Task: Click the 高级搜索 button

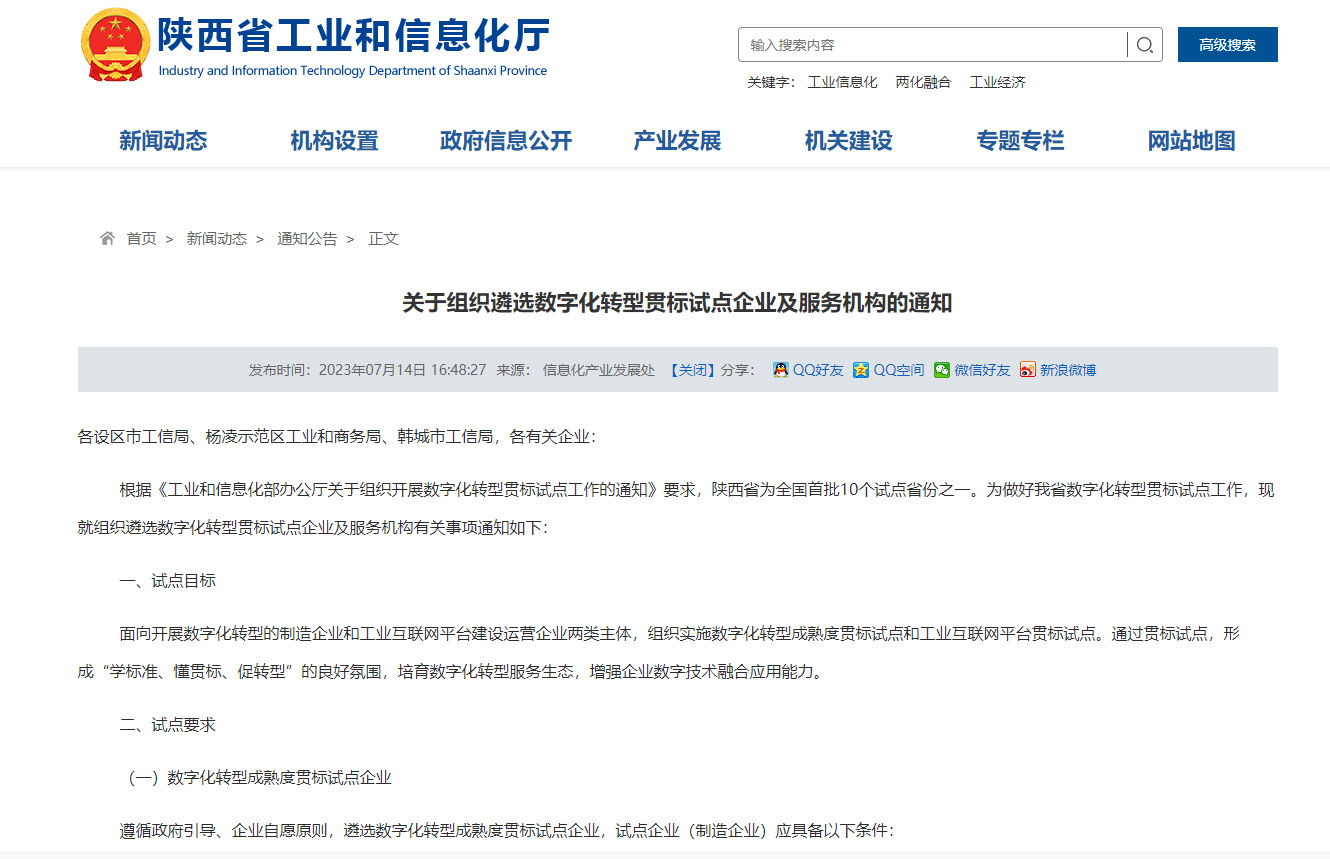Action: pos(1228,45)
